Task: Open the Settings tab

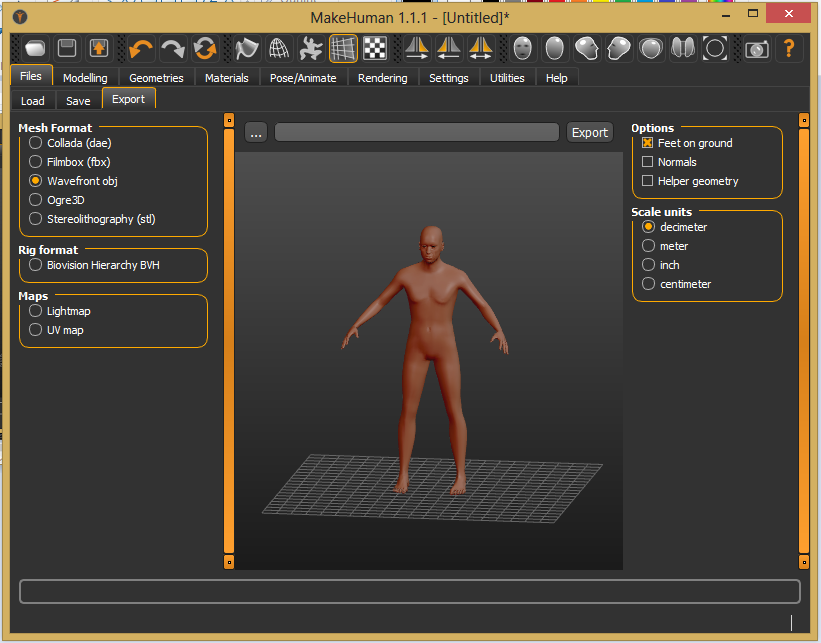Action: click(449, 77)
